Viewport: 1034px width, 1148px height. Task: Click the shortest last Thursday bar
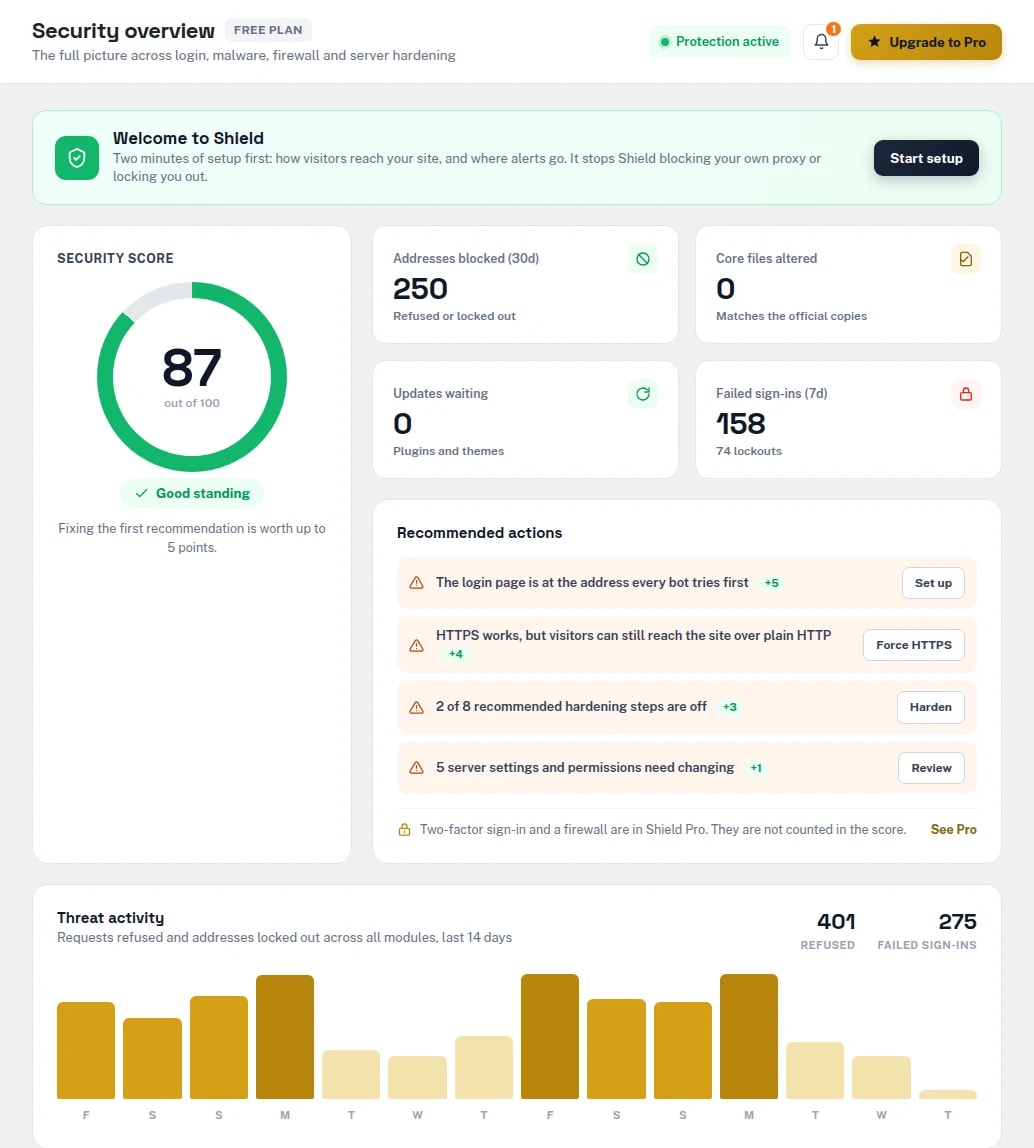[x=948, y=1095]
